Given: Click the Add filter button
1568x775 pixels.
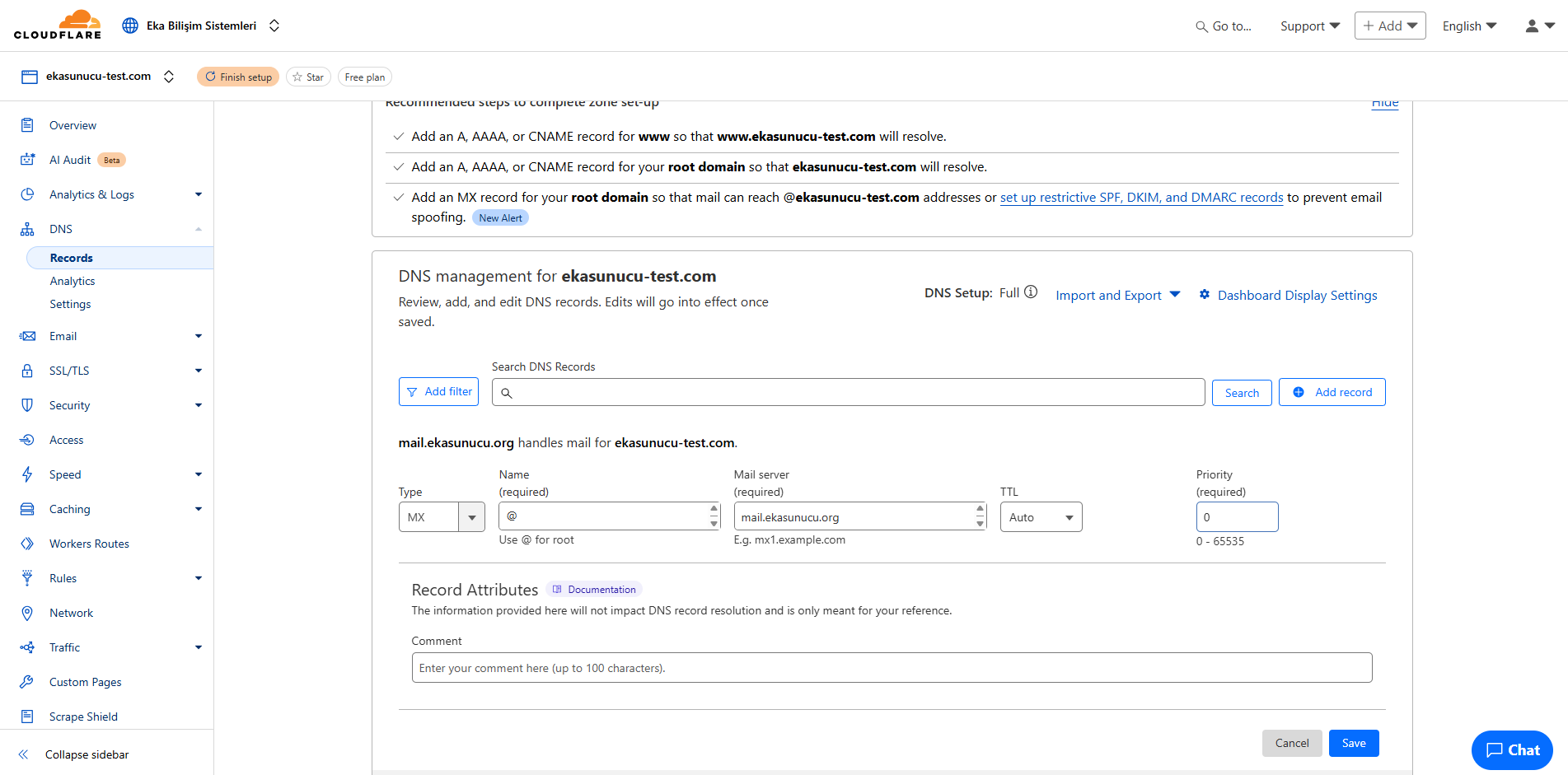Looking at the screenshot, I should coord(438,392).
